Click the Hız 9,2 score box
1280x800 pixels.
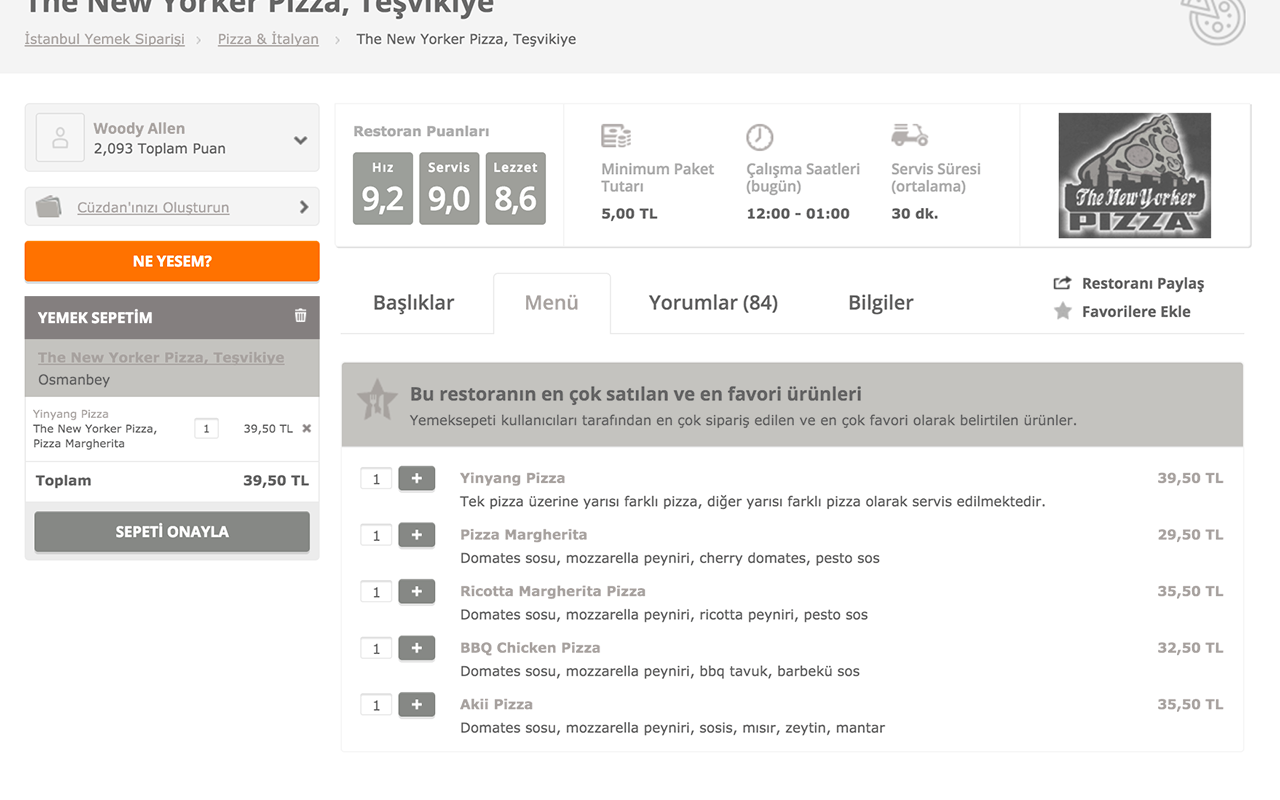coord(383,188)
